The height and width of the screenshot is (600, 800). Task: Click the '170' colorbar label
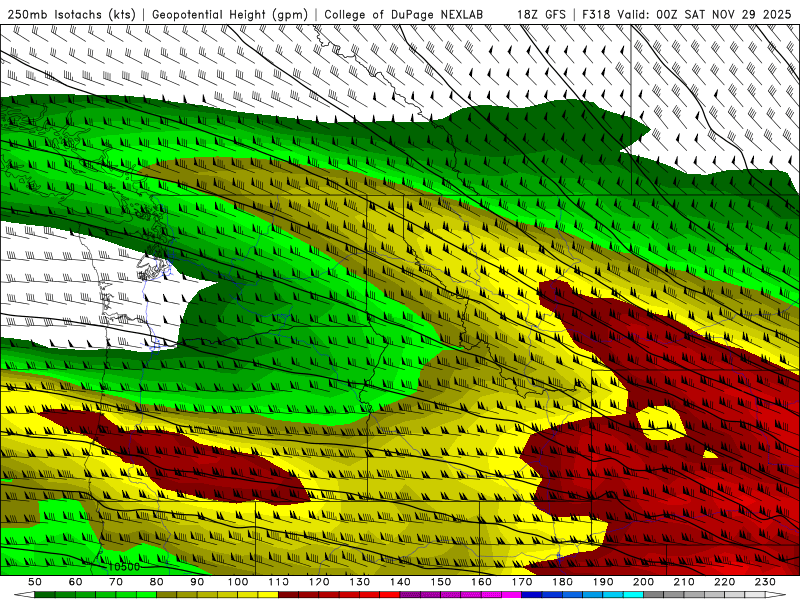pos(522,582)
